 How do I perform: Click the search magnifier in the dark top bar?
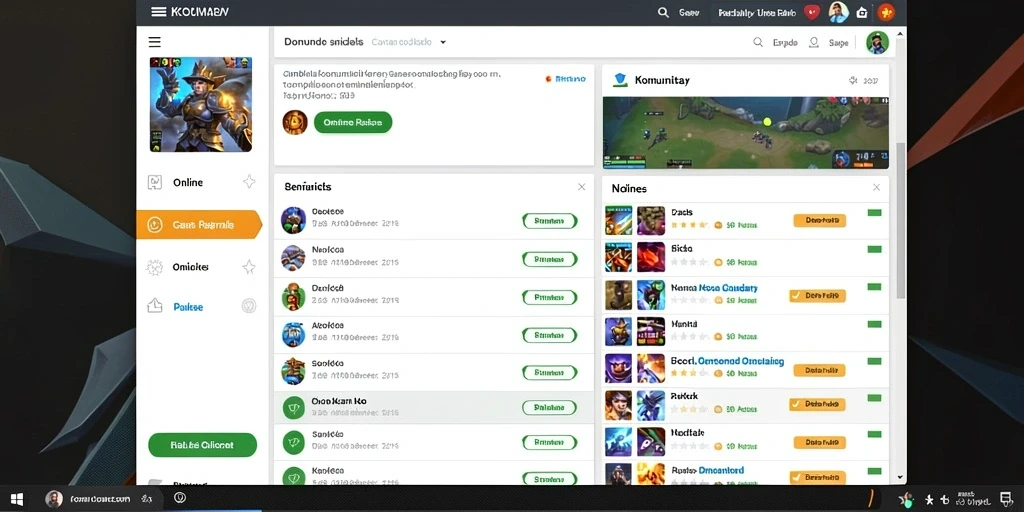point(663,12)
